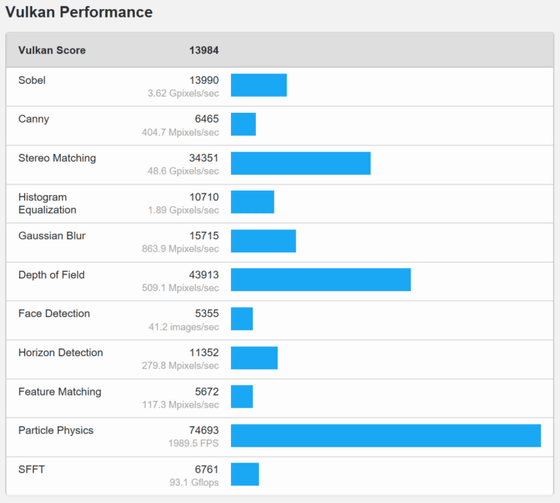Click the 1.89 Gpixels/sec rate

183,210
